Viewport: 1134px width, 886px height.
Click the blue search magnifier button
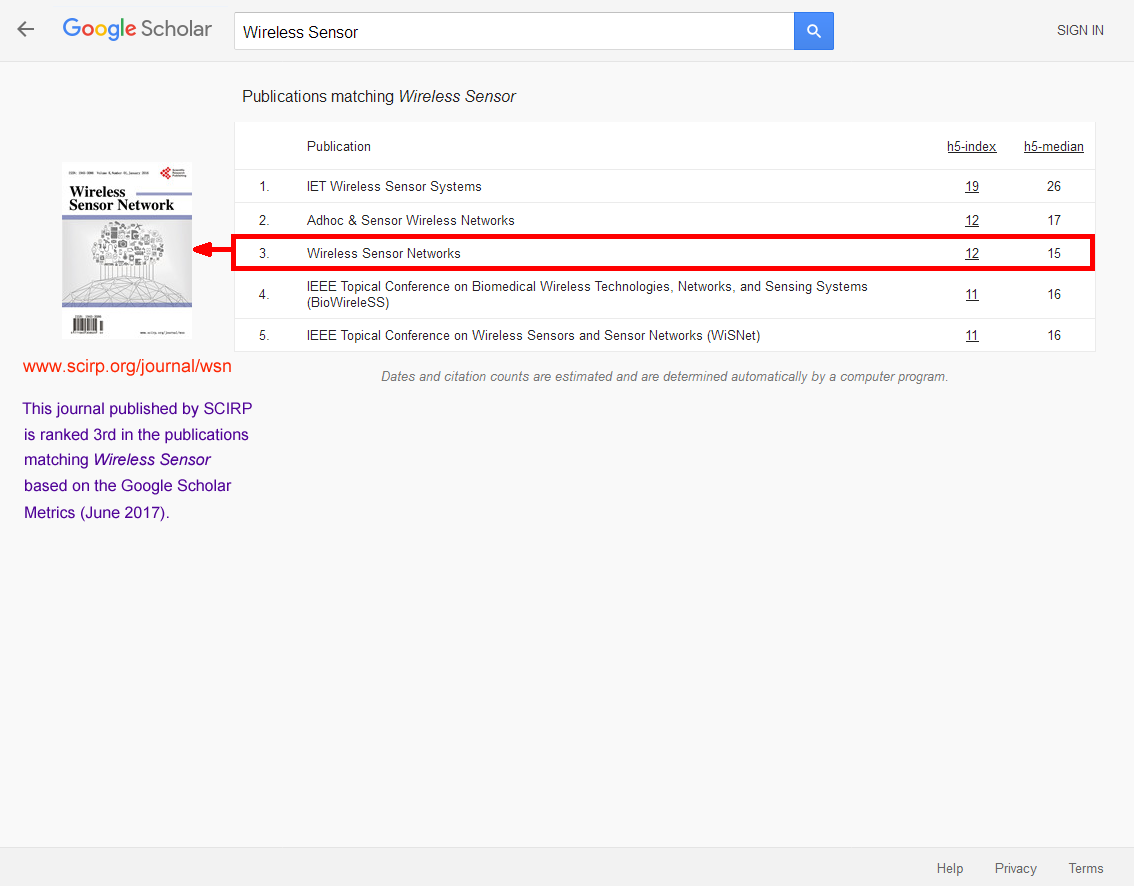pyautogui.click(x=814, y=31)
